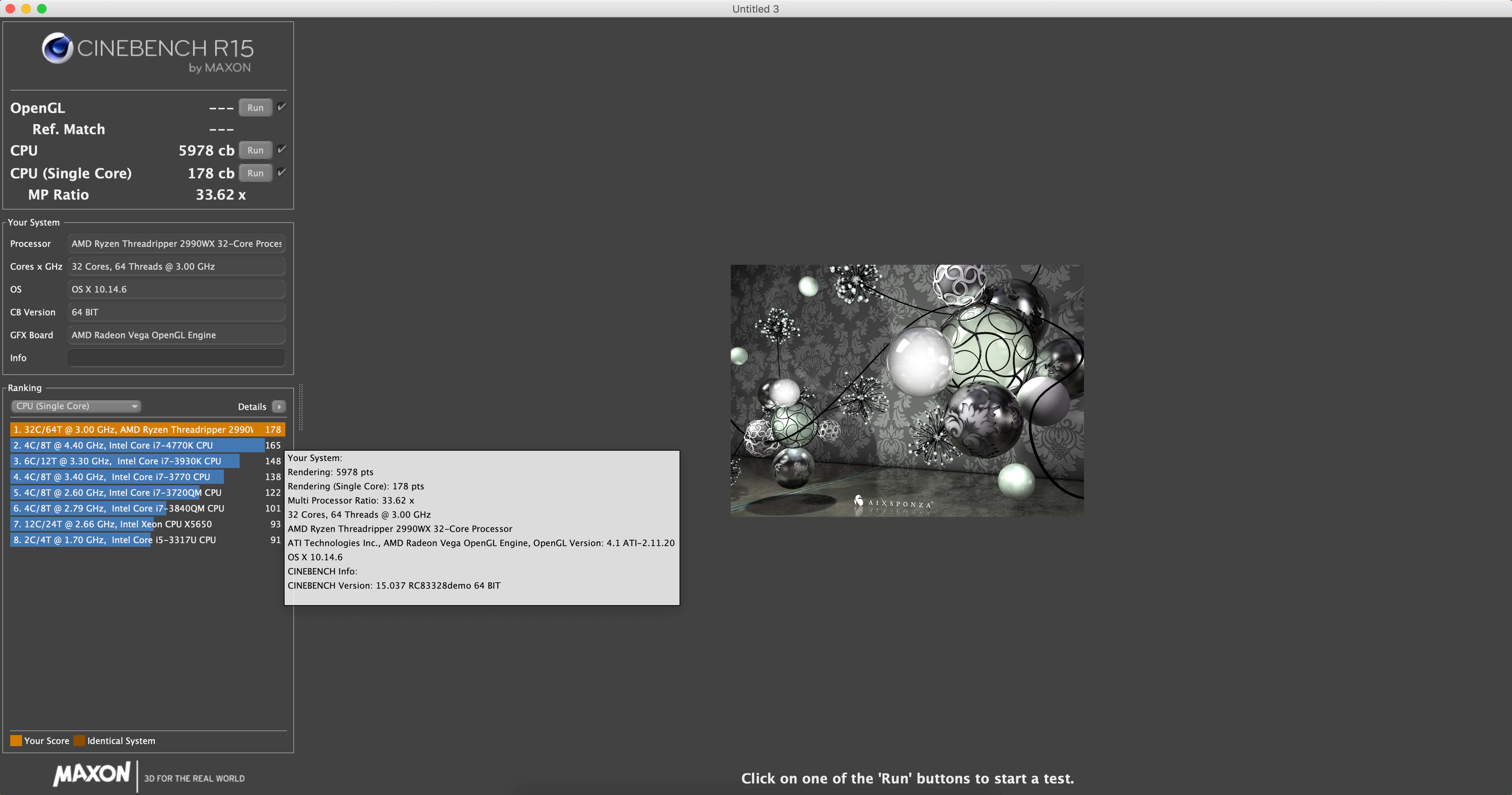This screenshot has width=1512, height=795.
Task: Click the CB Version 64 BIT field
Action: (176, 312)
